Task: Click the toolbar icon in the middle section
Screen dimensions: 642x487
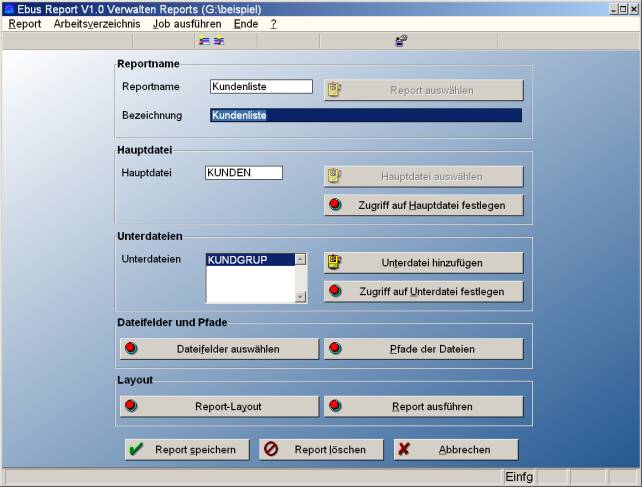Action: (x=400, y=41)
